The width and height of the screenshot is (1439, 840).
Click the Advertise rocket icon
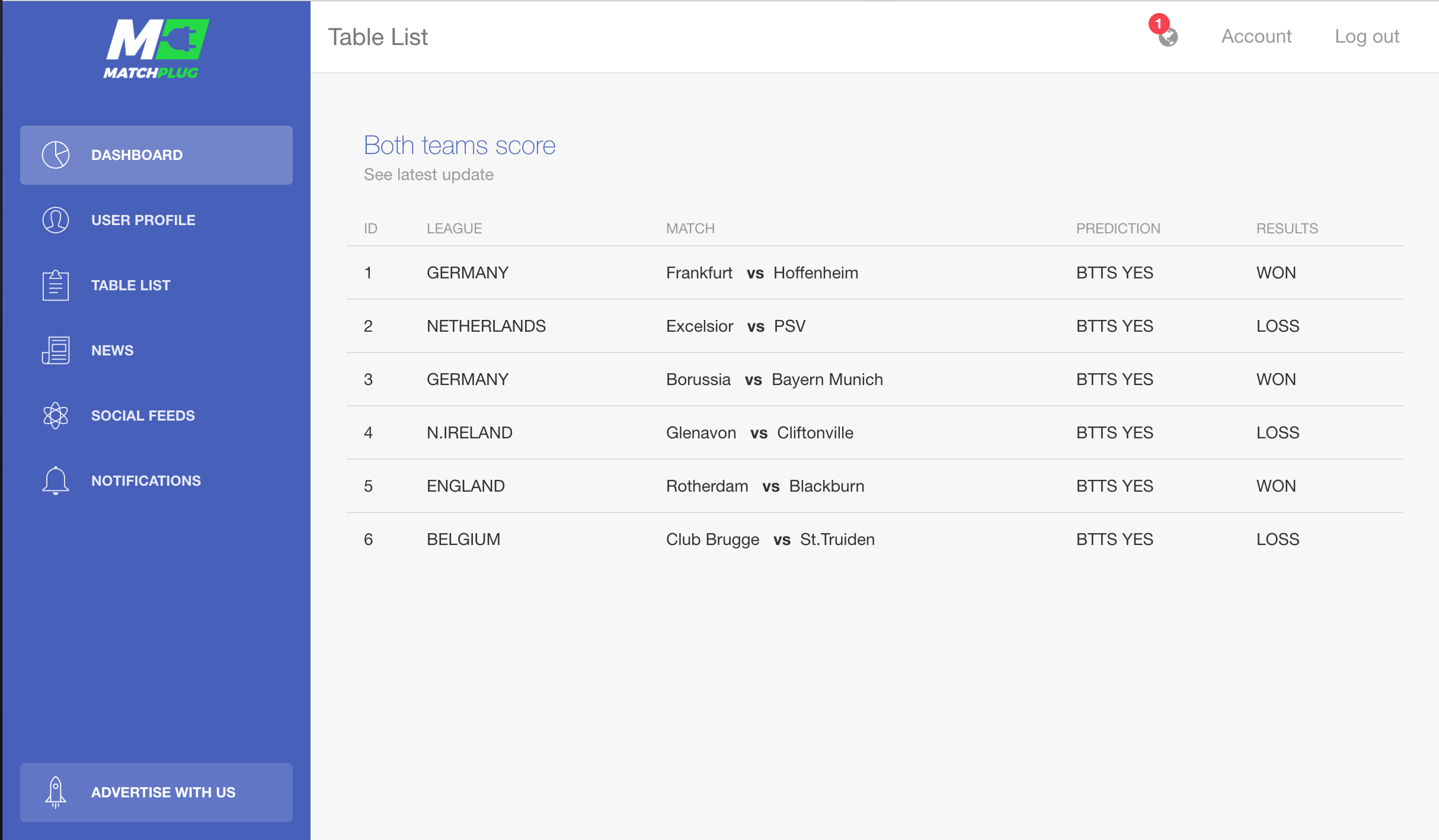pyautogui.click(x=56, y=792)
